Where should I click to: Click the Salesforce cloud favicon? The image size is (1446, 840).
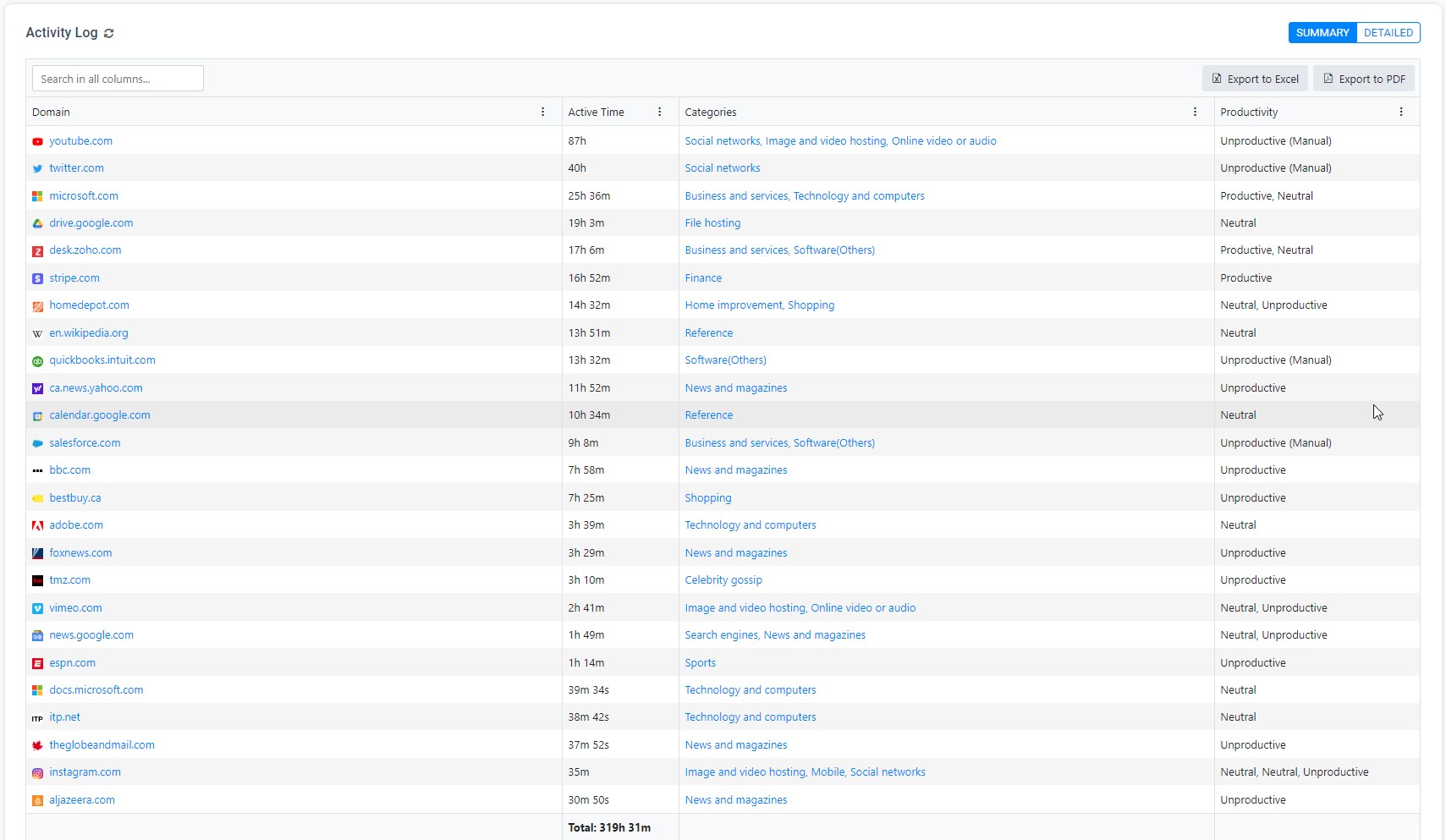[37, 443]
